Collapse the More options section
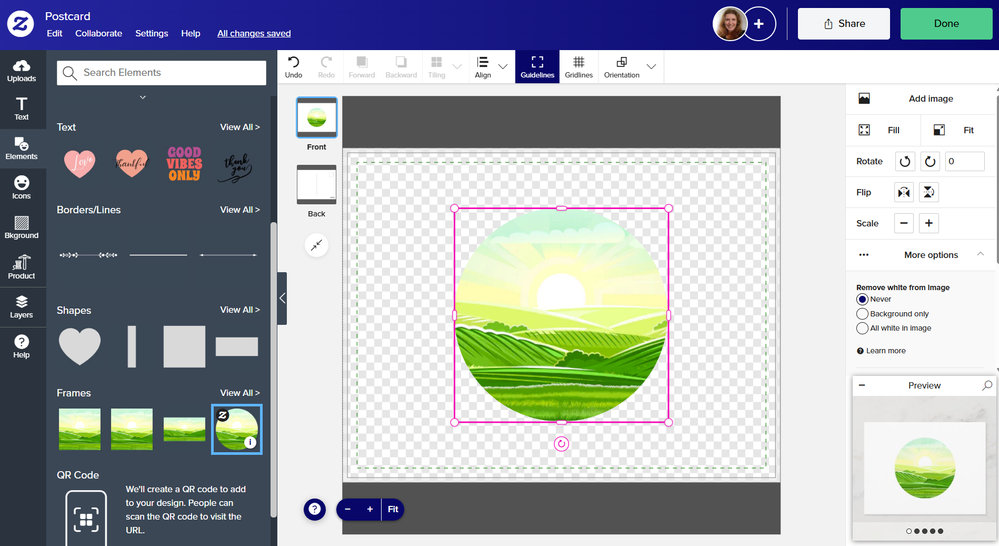Viewport: 999px width, 546px height. (x=981, y=255)
